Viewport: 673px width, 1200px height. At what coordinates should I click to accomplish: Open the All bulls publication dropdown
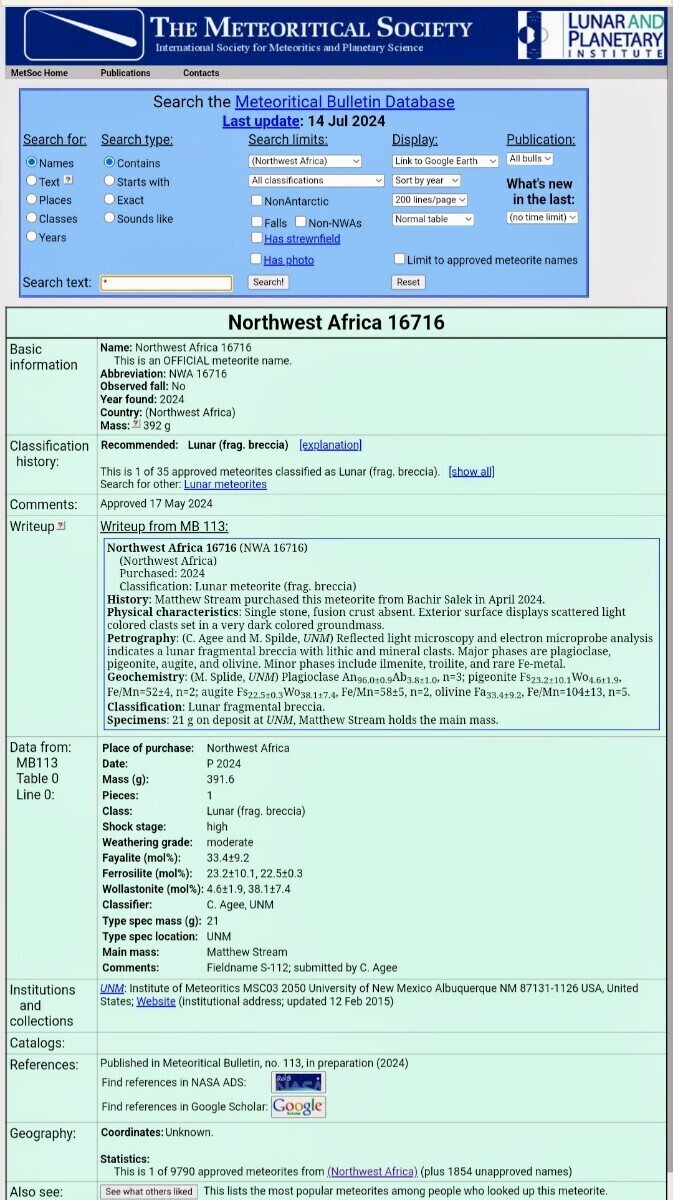coord(530,159)
